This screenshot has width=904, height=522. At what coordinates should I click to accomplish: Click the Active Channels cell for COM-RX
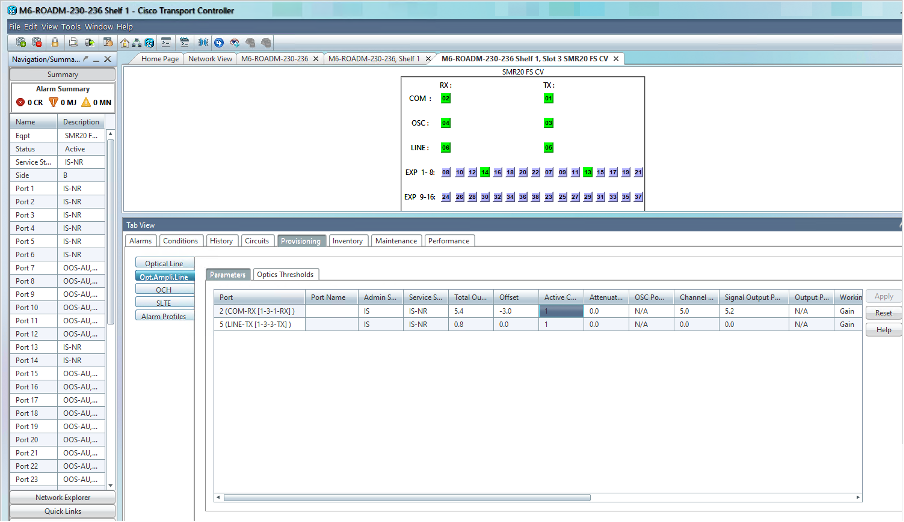(561, 311)
